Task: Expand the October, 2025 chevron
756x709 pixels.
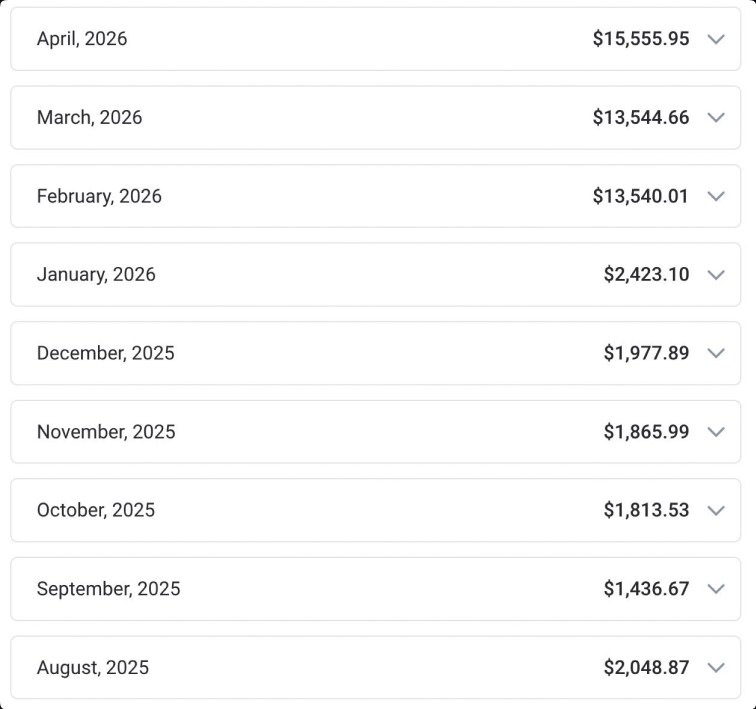Action: pyautogui.click(x=716, y=510)
